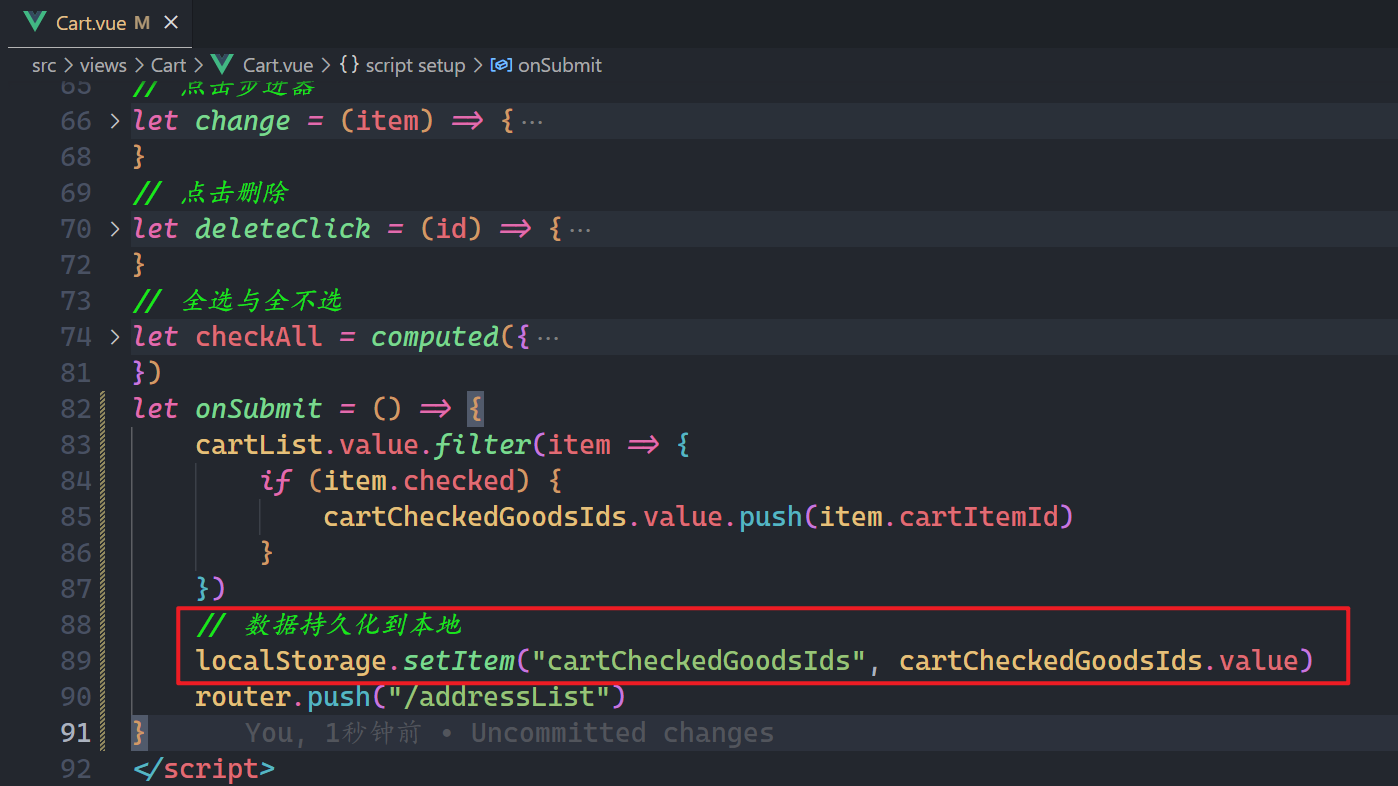Click the computed call on line 74

tap(435, 337)
